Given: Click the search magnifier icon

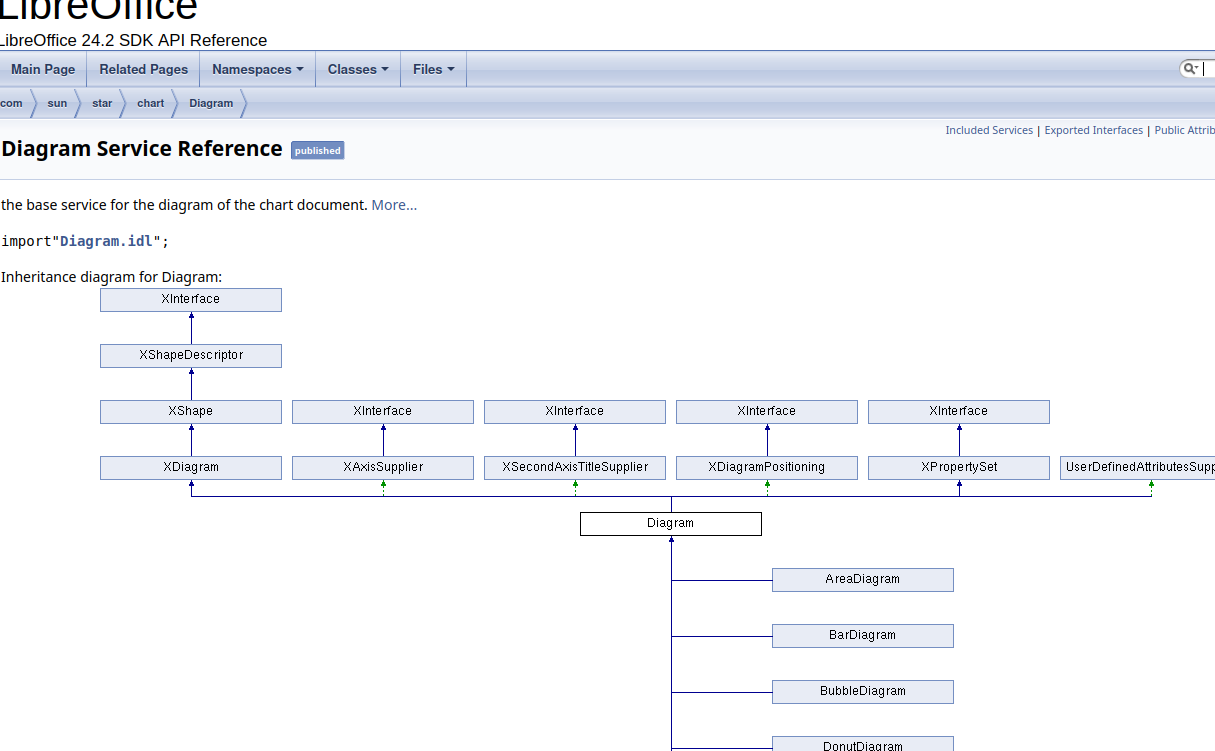Looking at the screenshot, I should [x=1190, y=69].
